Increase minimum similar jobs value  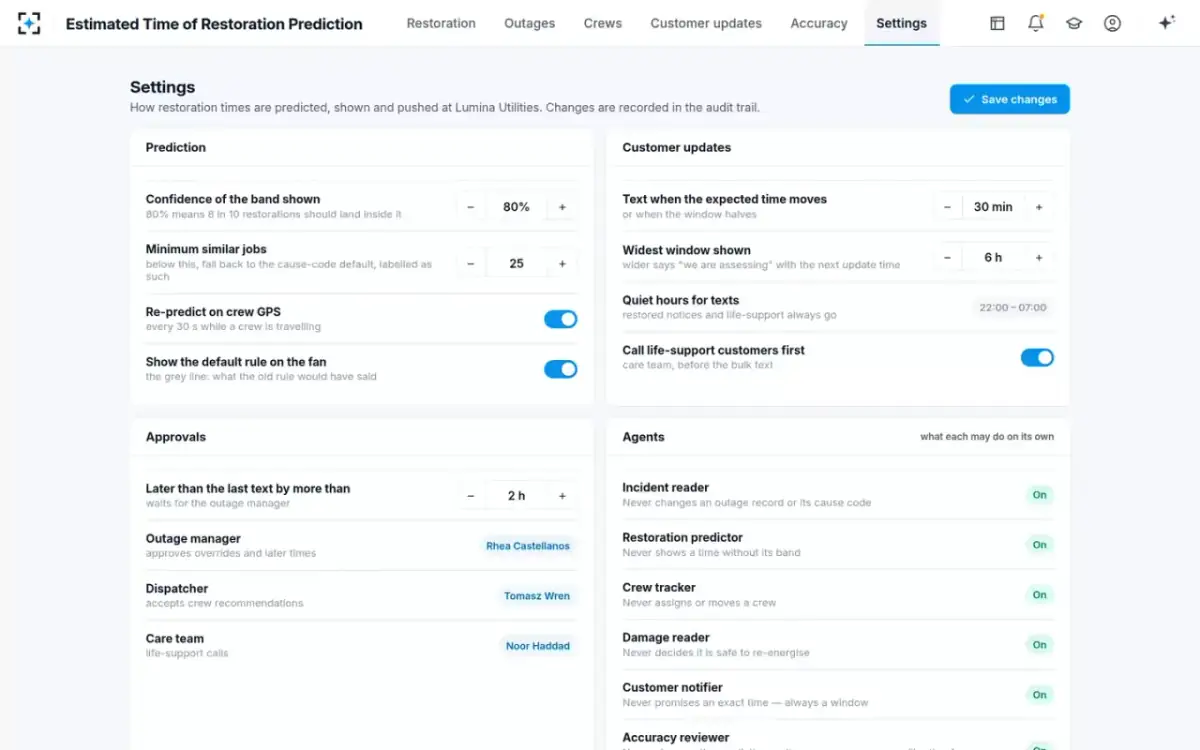(x=562, y=264)
